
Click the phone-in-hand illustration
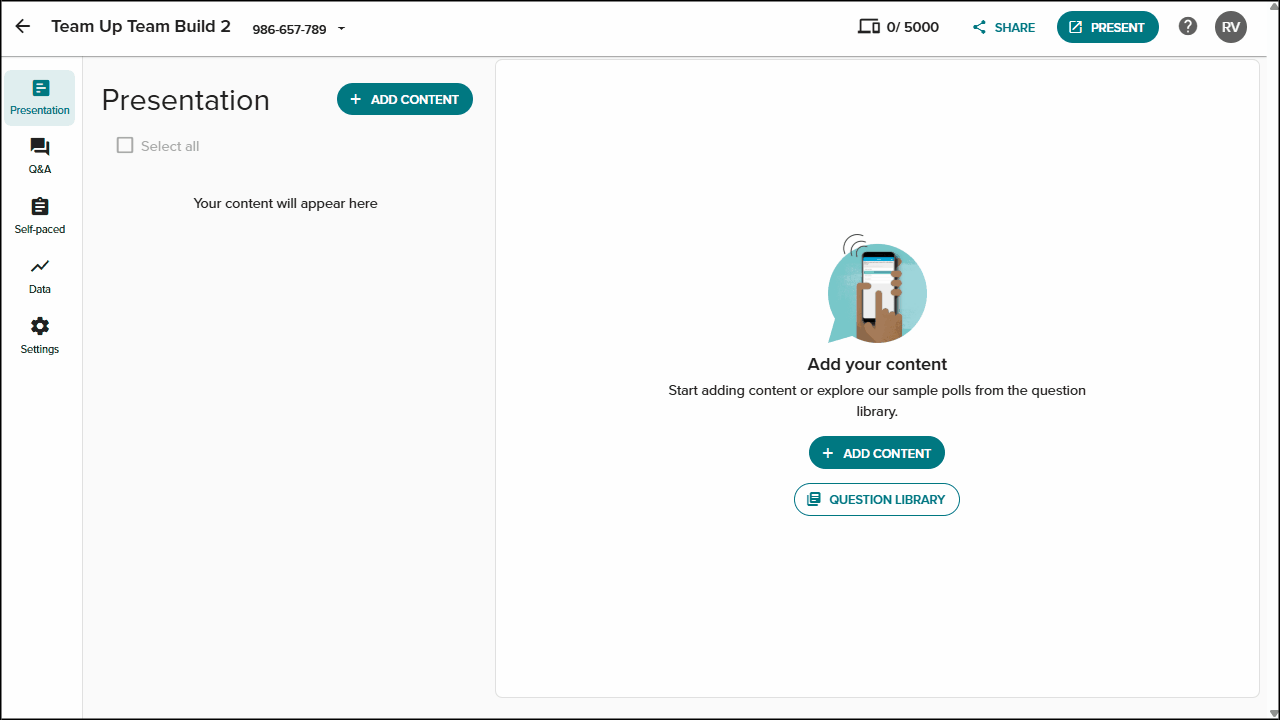pos(877,289)
